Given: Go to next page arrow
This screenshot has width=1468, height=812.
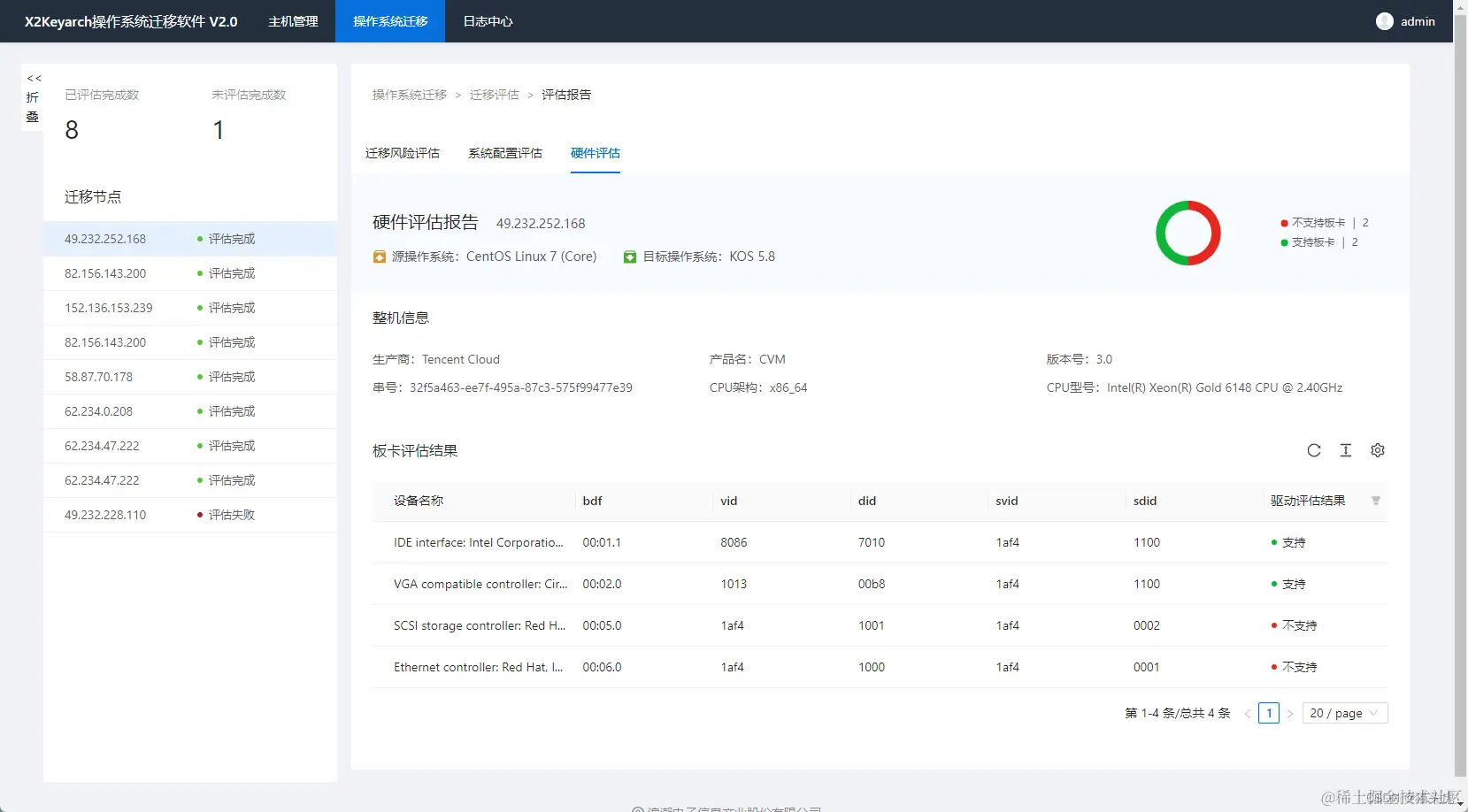Looking at the screenshot, I should point(1290,713).
